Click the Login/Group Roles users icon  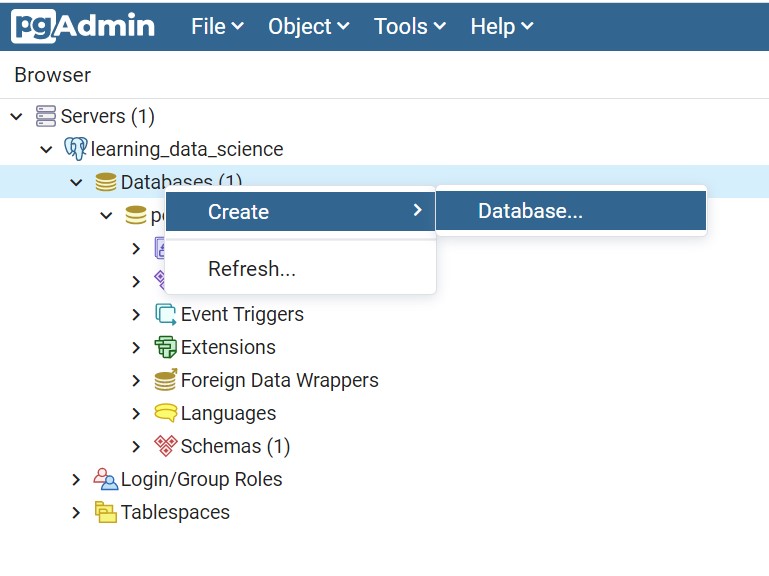tap(106, 479)
